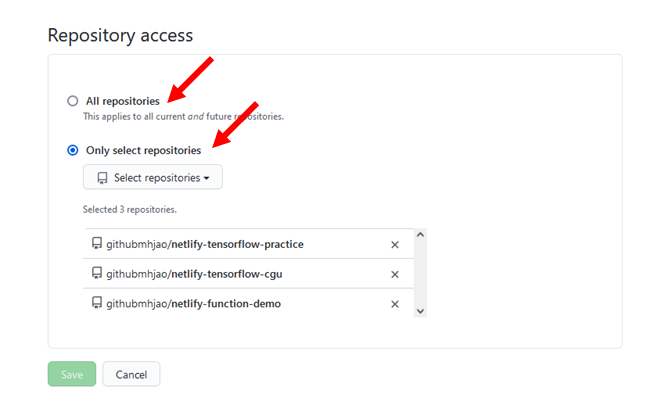Click the All repositories label text
Image resolution: width=657 pixels, height=405 pixels.
(122, 101)
